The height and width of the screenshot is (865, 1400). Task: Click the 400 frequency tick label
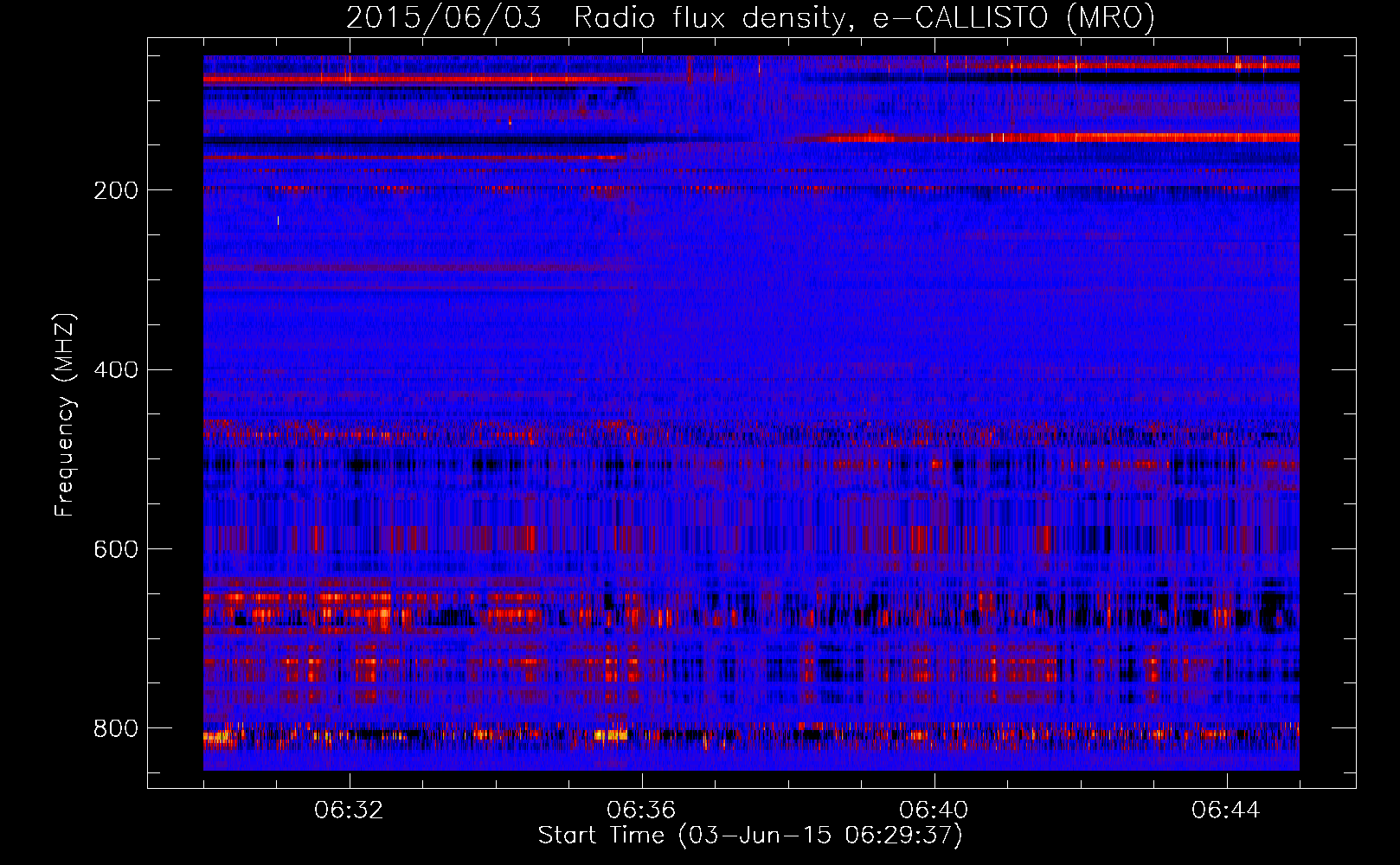pyautogui.click(x=116, y=370)
